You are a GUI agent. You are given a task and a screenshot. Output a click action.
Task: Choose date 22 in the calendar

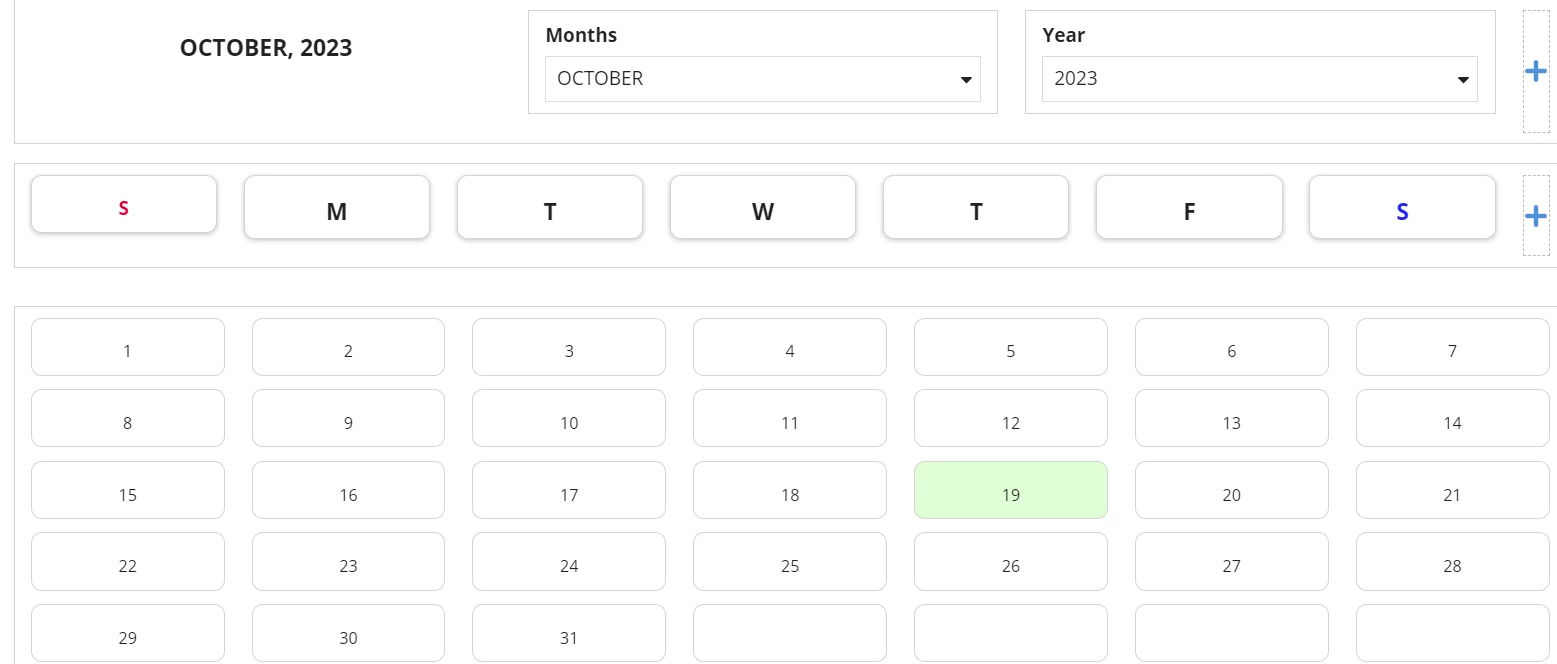pyautogui.click(x=128, y=561)
